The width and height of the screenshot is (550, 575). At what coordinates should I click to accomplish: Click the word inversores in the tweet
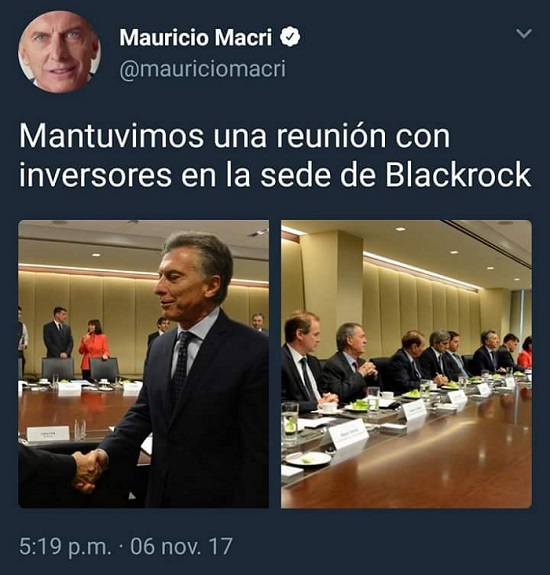(95, 175)
